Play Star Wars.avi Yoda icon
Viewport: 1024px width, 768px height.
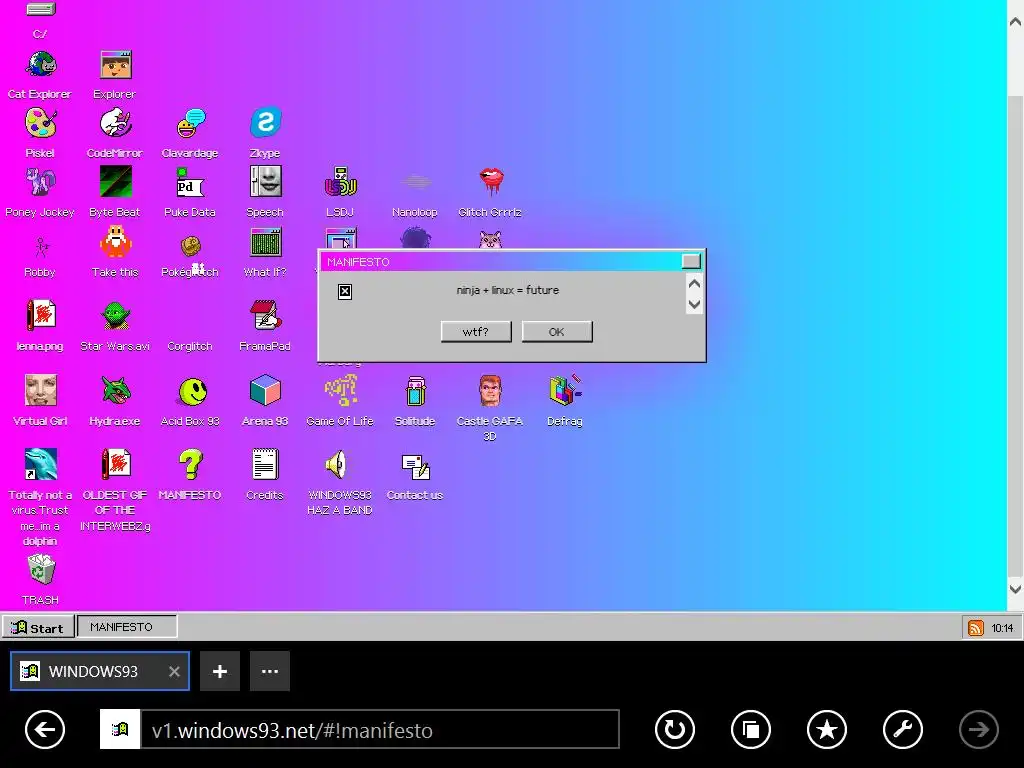point(116,316)
